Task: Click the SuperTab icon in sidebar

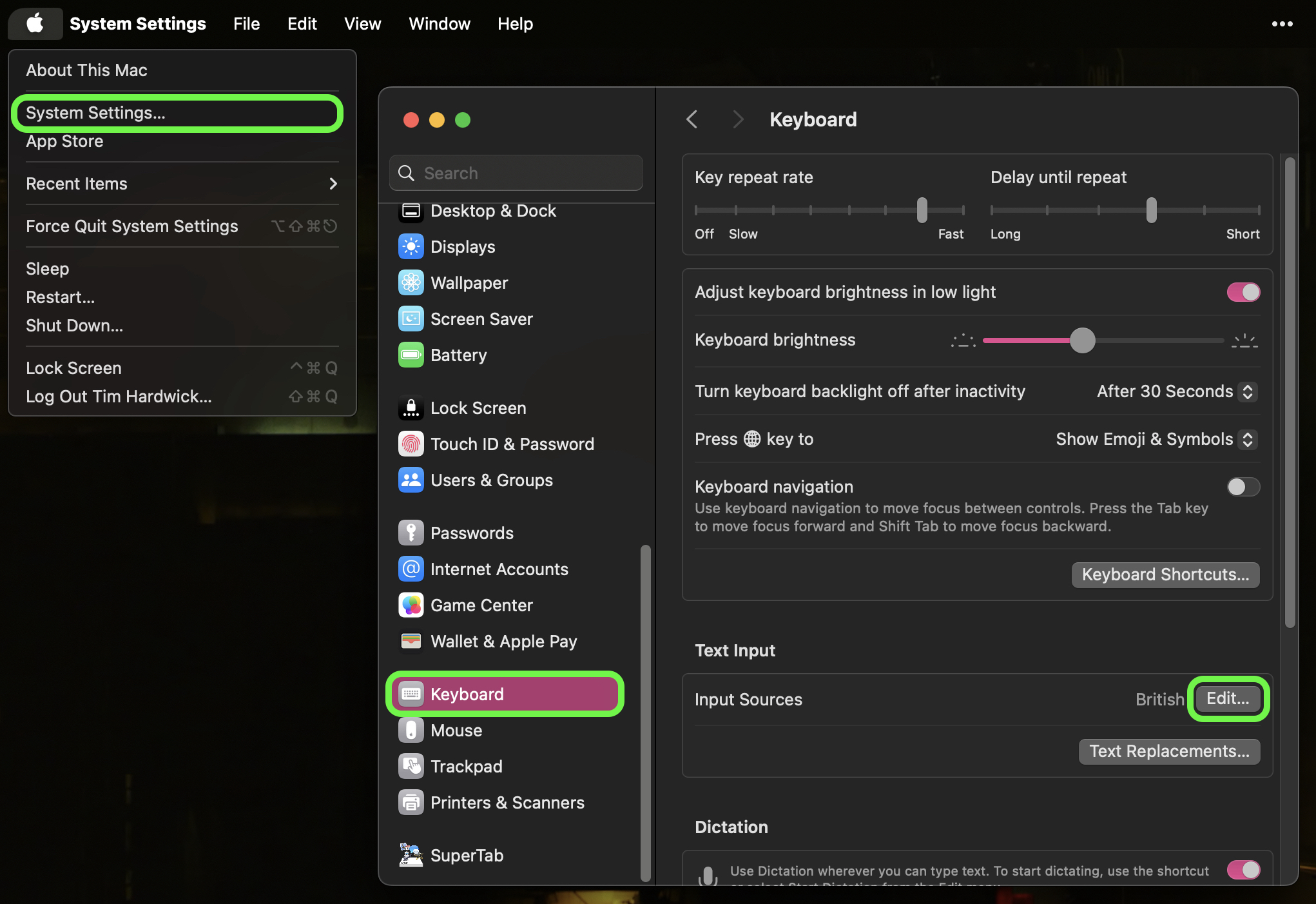Action: (x=411, y=856)
